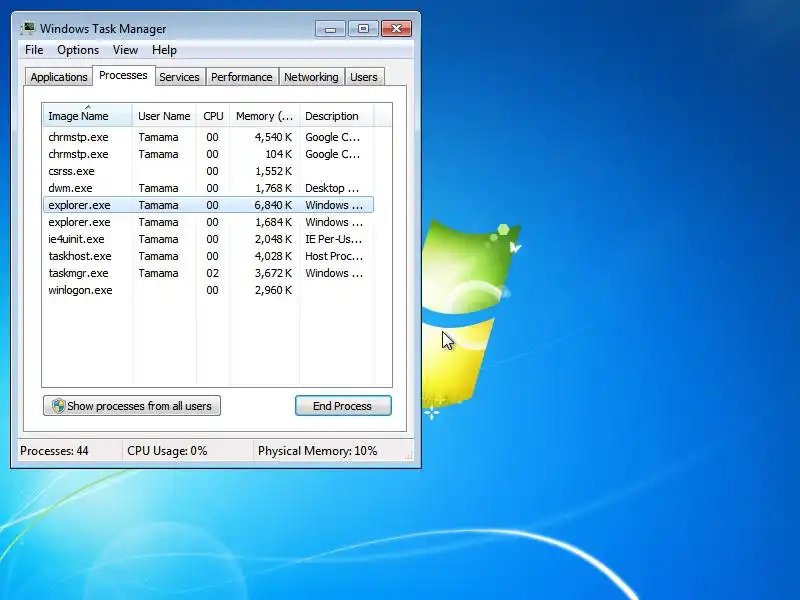Click the 2,960 K memory value
This screenshot has height=600, width=800.
point(273,290)
